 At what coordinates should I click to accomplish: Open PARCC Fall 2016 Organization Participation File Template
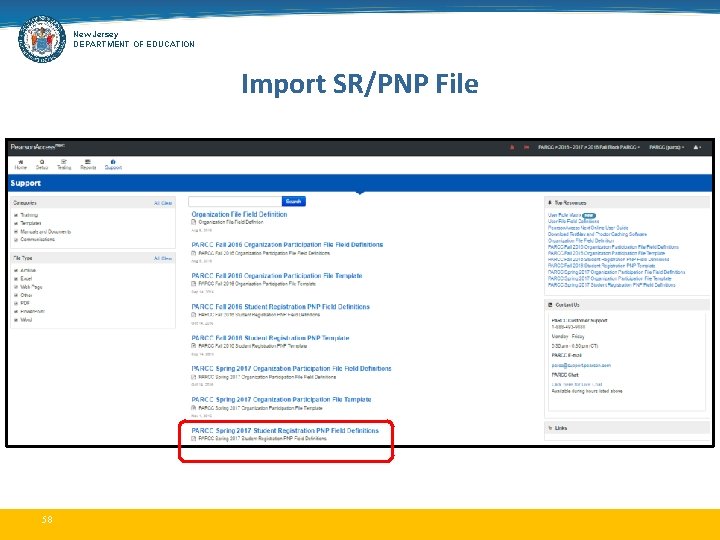[x=277, y=276]
